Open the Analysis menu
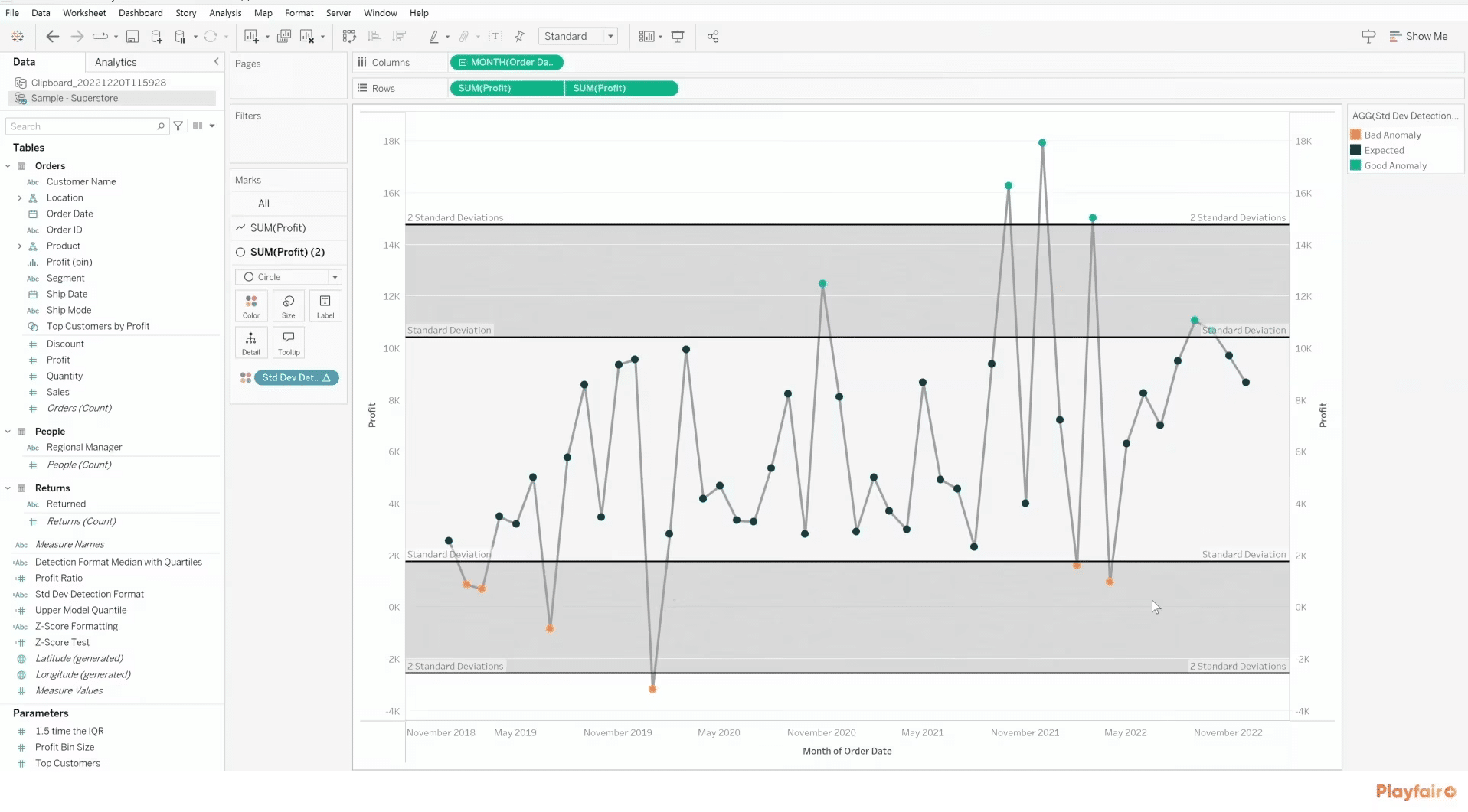Image resolution: width=1468 pixels, height=812 pixels. coord(224,13)
